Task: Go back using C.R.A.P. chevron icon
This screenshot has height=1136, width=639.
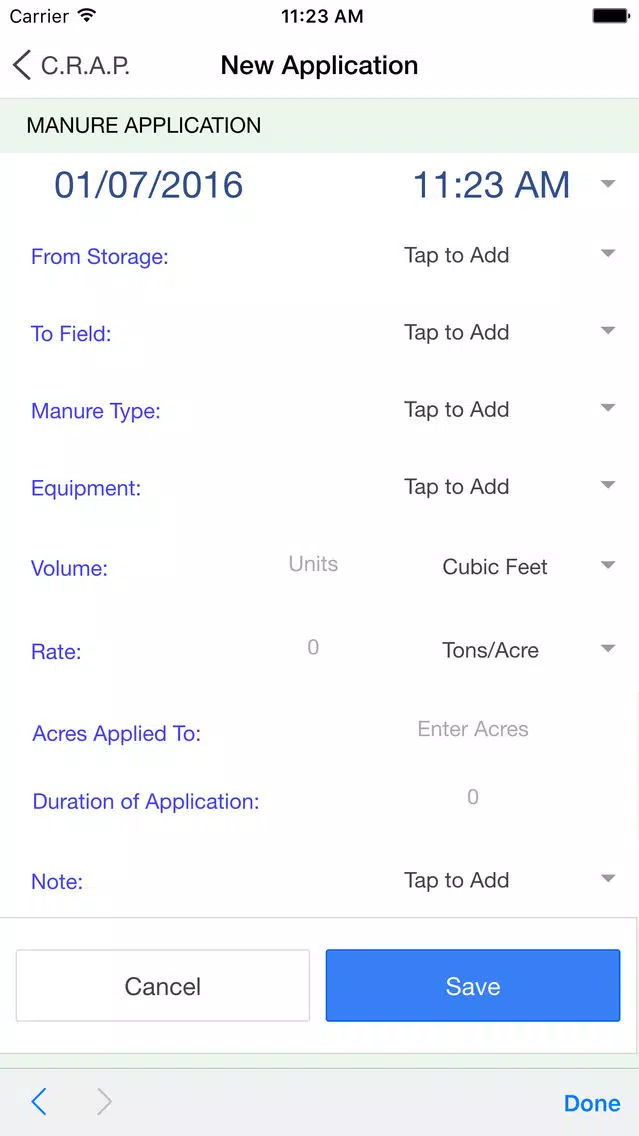Action: [22, 65]
